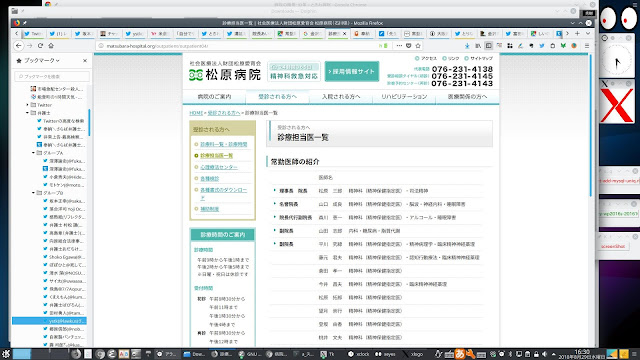Open the リハビリテーション navigation tab
The width and height of the screenshot is (640, 360).
pos(404,97)
